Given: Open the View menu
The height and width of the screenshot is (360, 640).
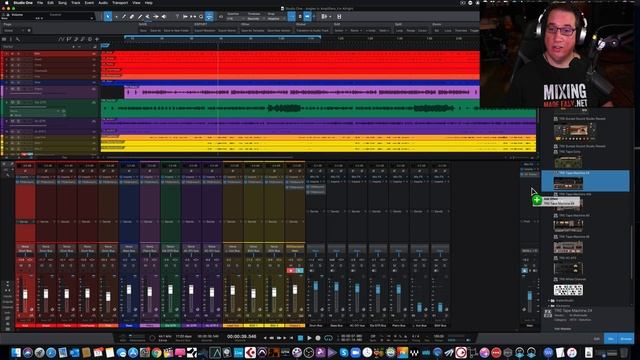Looking at the screenshot, I should coord(136,2).
